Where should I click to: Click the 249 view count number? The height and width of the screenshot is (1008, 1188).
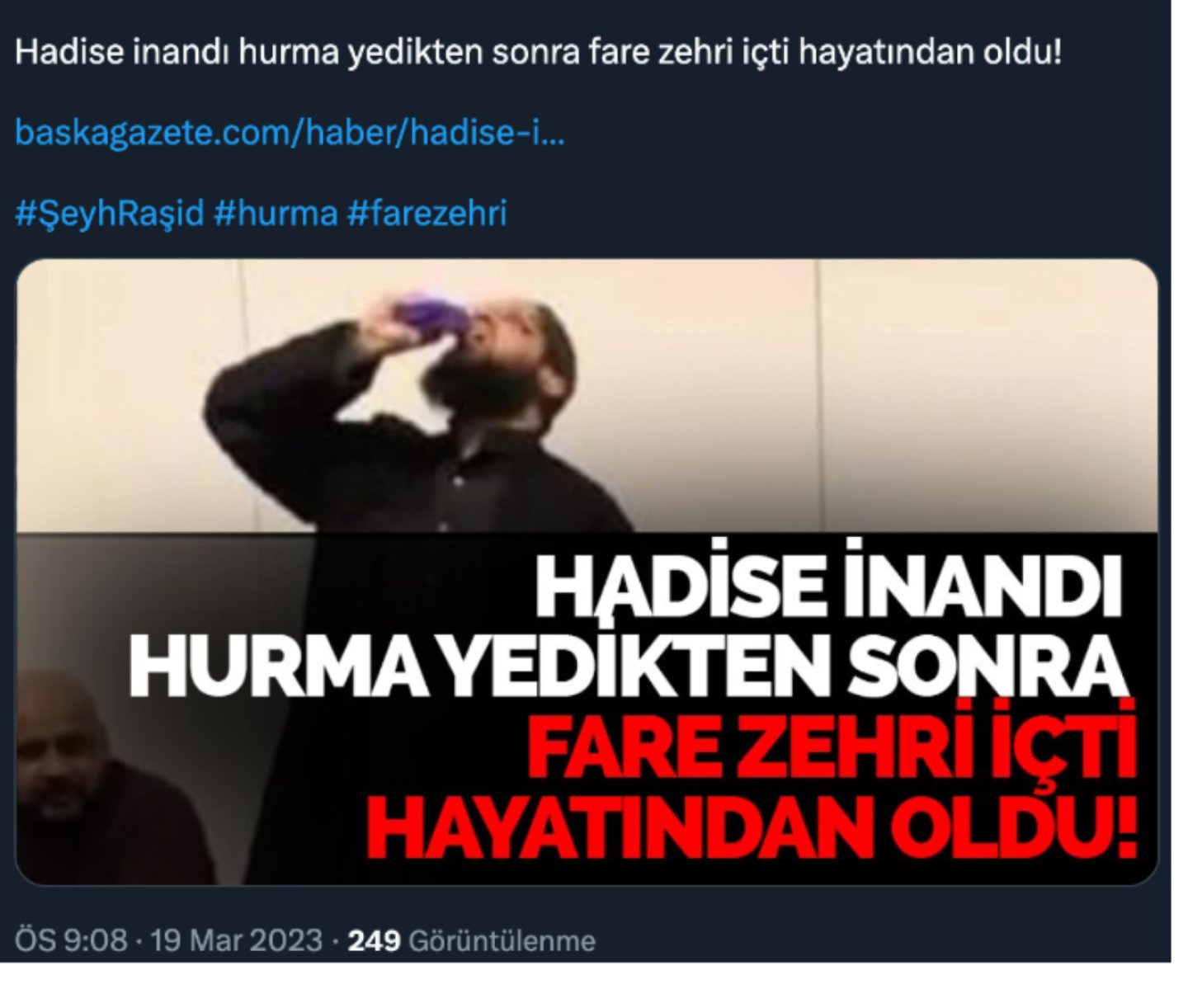374,940
